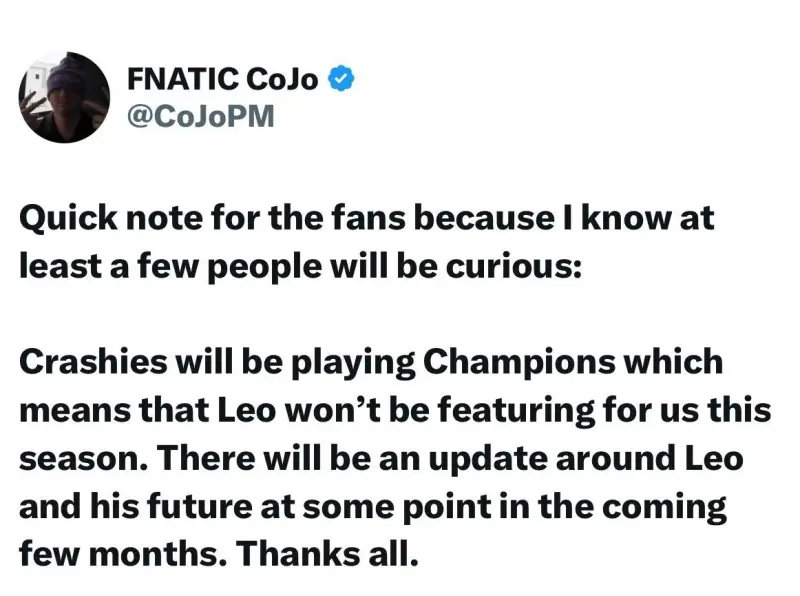Click "Leo" after "update around"

point(713,459)
